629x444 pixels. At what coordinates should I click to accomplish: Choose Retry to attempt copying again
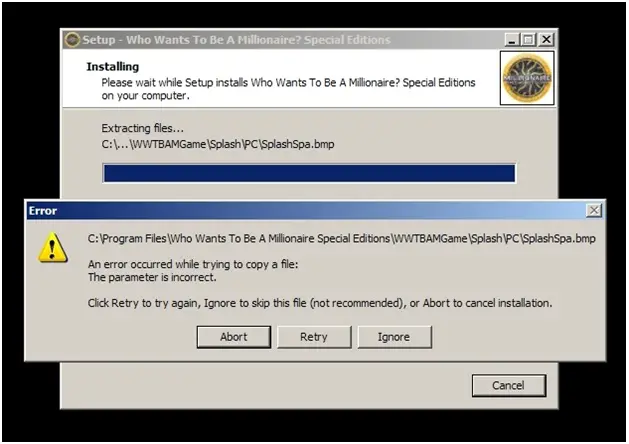tap(314, 337)
